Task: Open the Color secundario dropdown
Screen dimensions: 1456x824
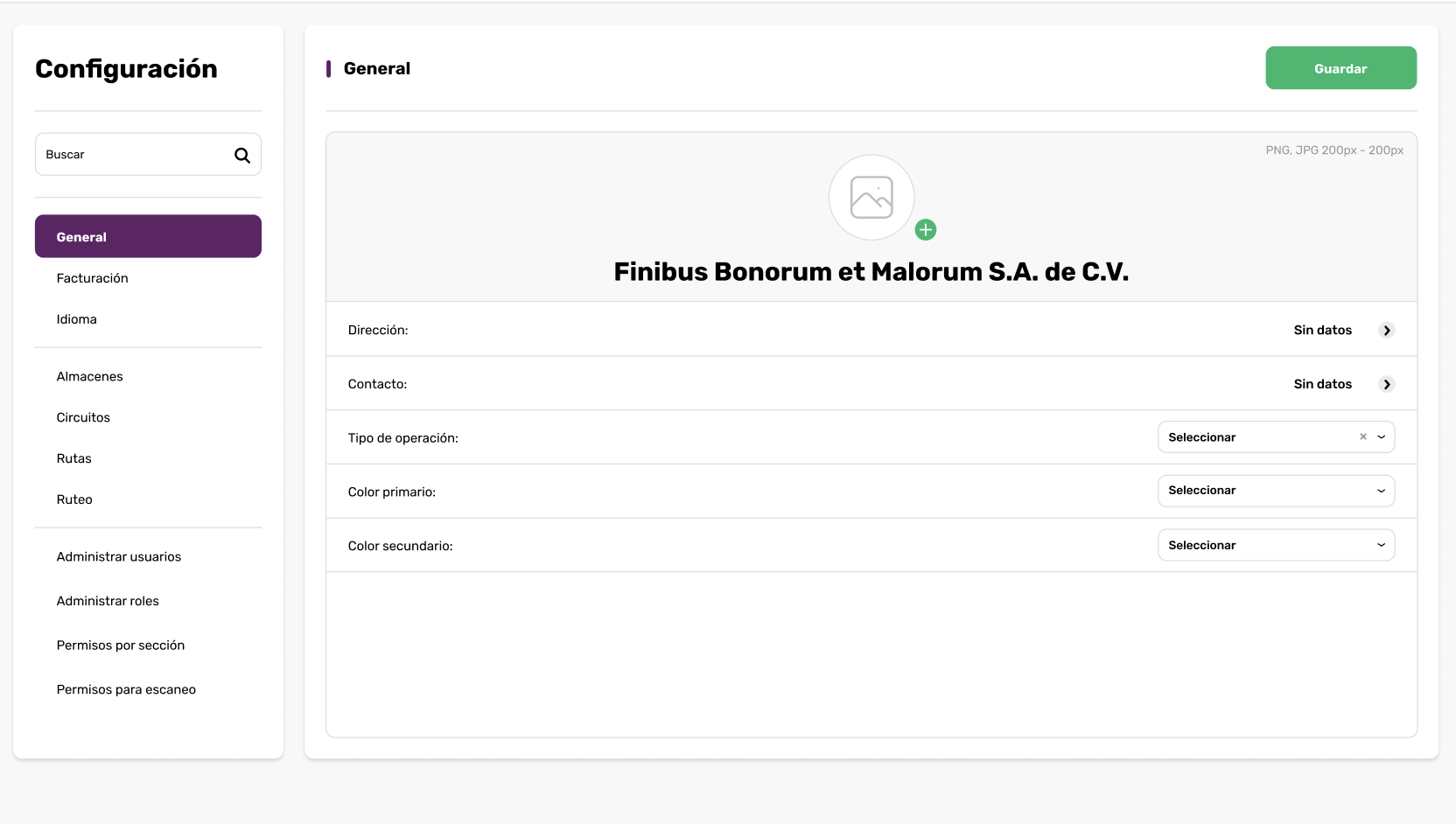Action: 1276,545
